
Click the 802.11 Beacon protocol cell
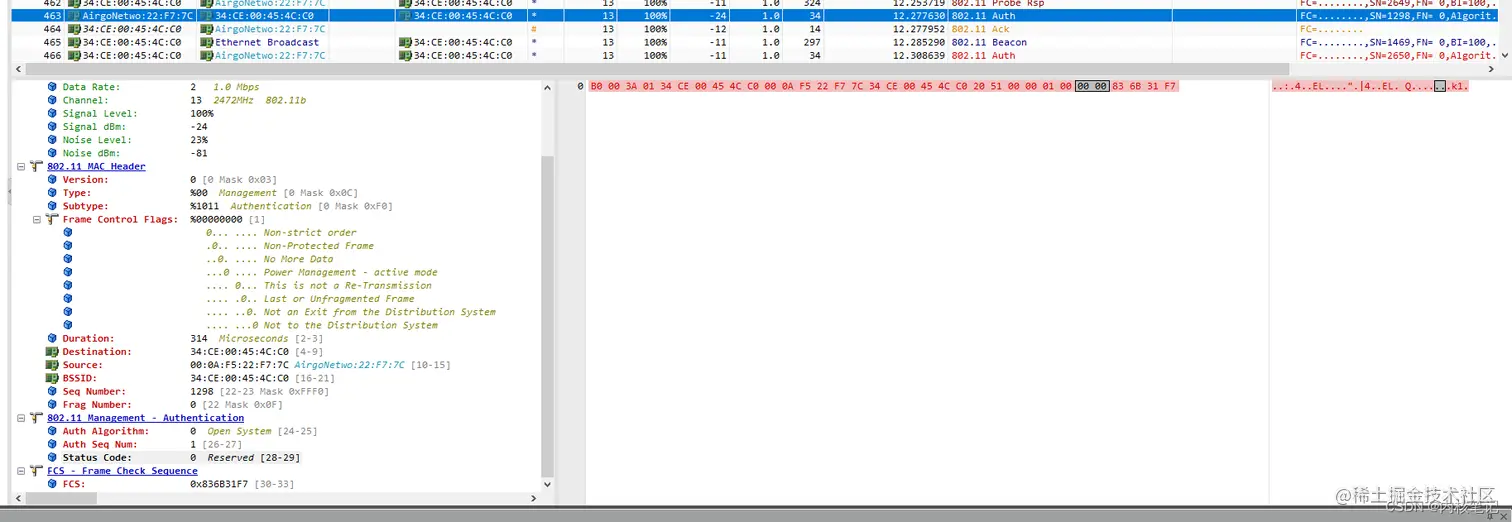click(x=989, y=43)
